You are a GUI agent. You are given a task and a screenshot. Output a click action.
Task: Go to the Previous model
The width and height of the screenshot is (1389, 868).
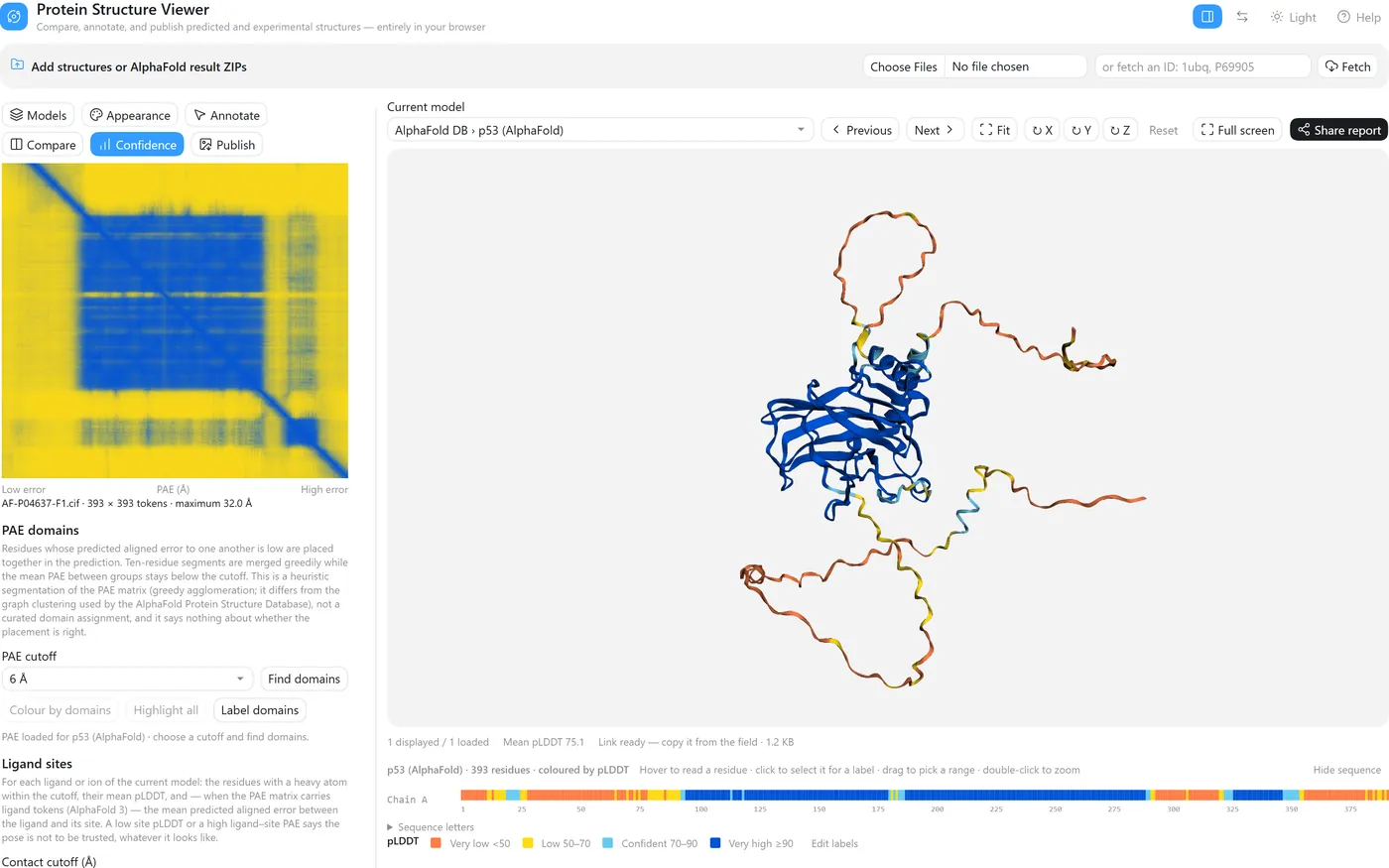pos(861,130)
